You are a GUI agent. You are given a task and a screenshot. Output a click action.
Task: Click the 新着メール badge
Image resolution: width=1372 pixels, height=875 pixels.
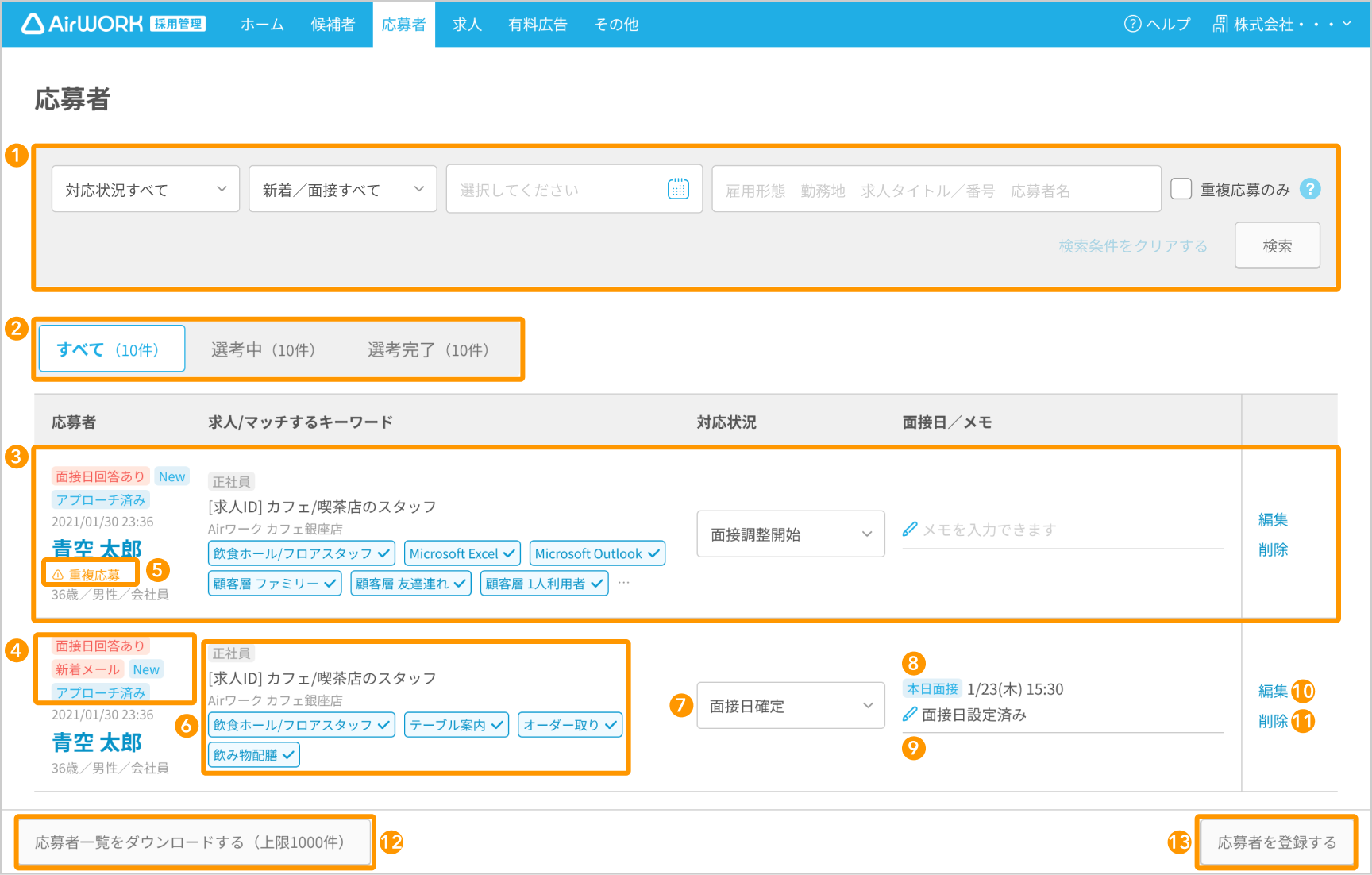87,669
